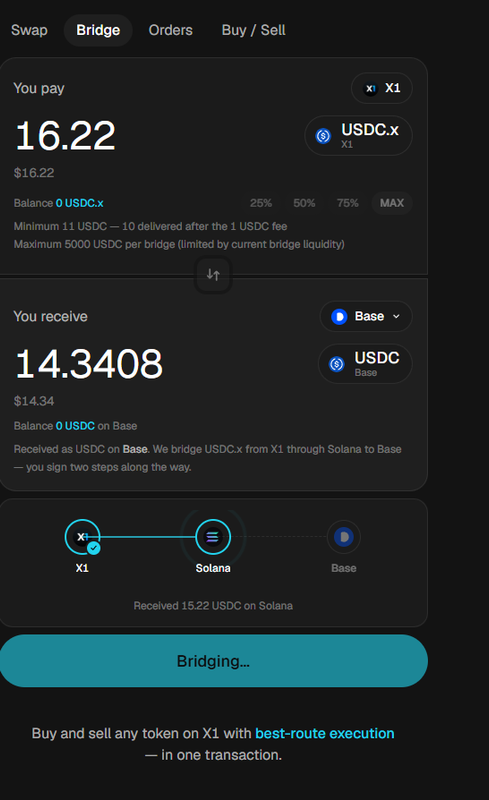
Task: Switch to the Orders tab
Action: point(170,31)
